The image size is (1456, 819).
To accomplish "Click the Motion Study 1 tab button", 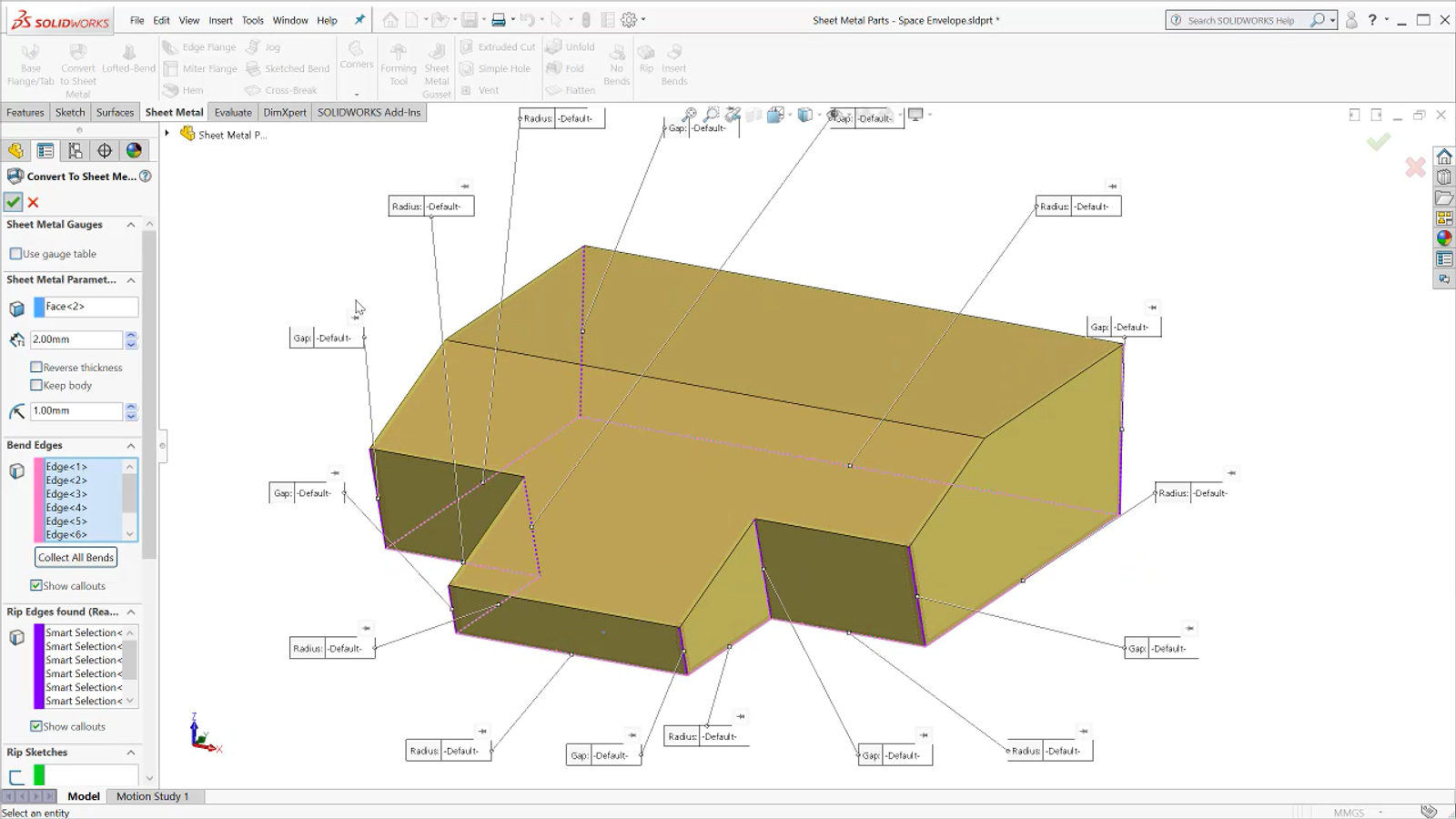I will point(152,796).
